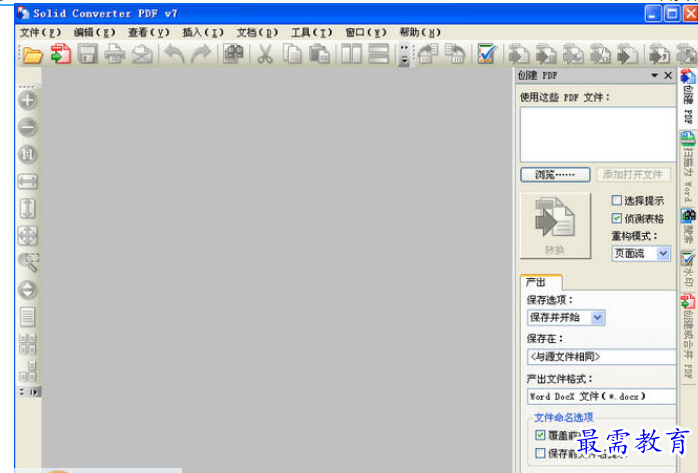Screen dimensions: 698x473
Task: Click the red convert-to-PDF toolbar icon
Action: pyautogui.click(x=61, y=54)
